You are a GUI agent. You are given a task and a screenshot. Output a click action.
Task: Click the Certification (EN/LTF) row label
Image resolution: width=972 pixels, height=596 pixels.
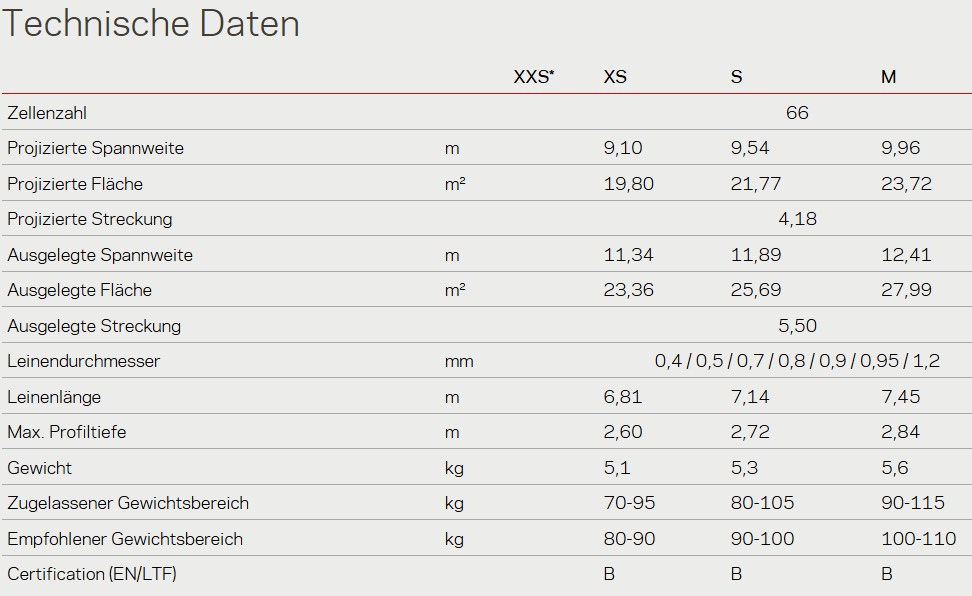tap(92, 574)
